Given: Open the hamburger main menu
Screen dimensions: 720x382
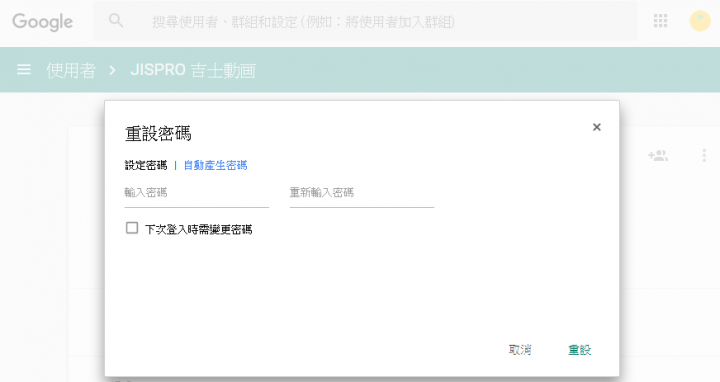Looking at the screenshot, I should point(24,70).
